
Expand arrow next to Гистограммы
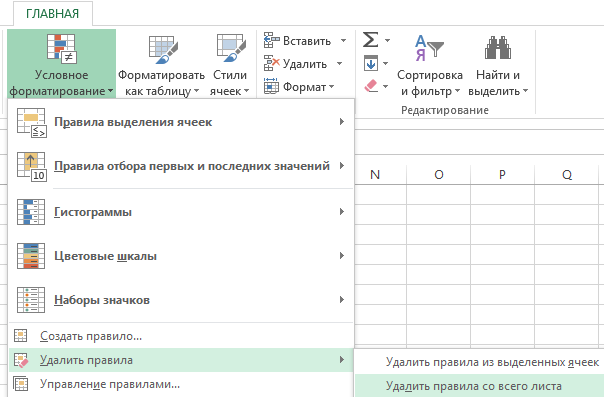click(342, 211)
